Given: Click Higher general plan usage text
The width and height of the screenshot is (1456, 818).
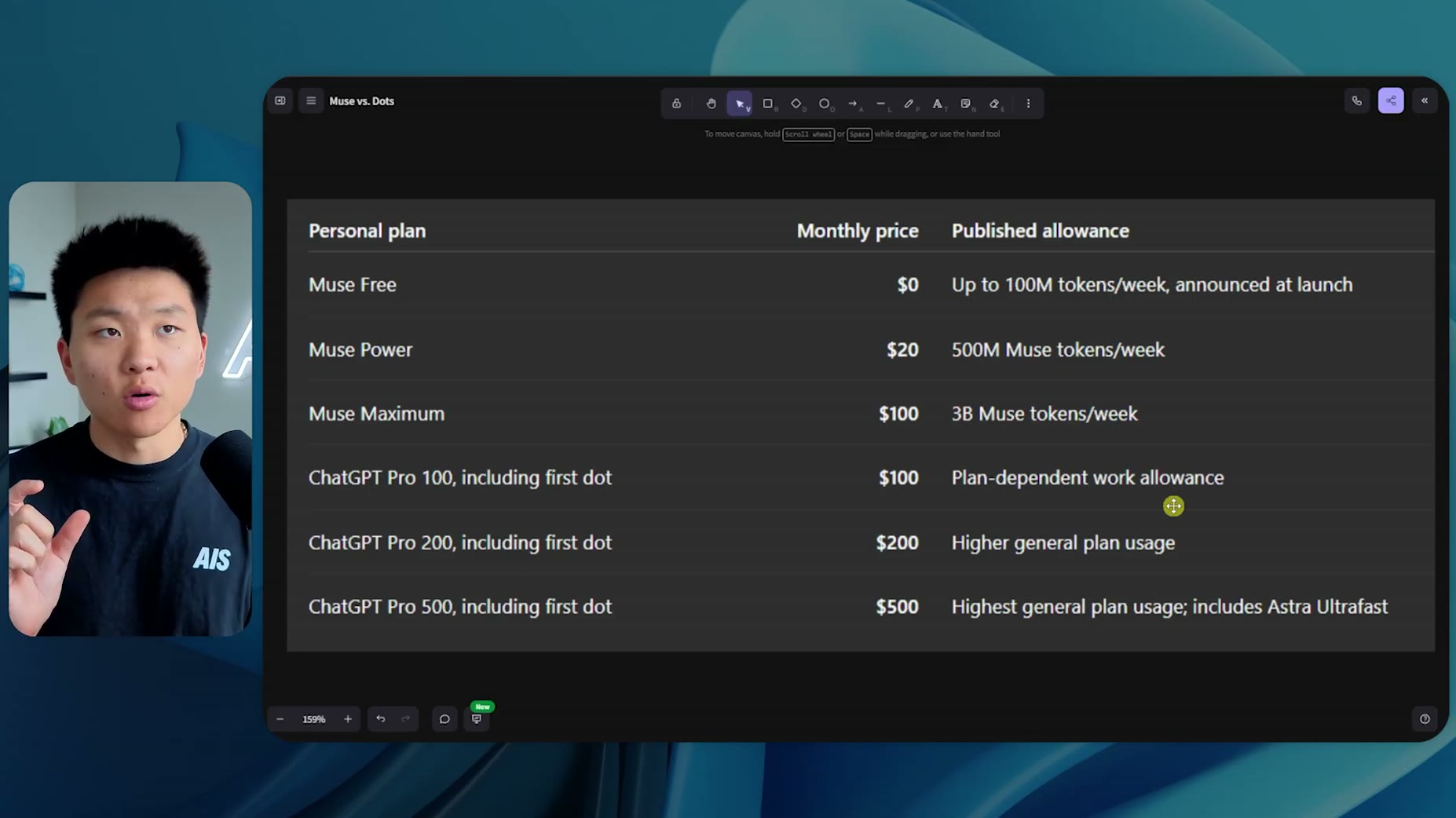Looking at the screenshot, I should click(1063, 542).
